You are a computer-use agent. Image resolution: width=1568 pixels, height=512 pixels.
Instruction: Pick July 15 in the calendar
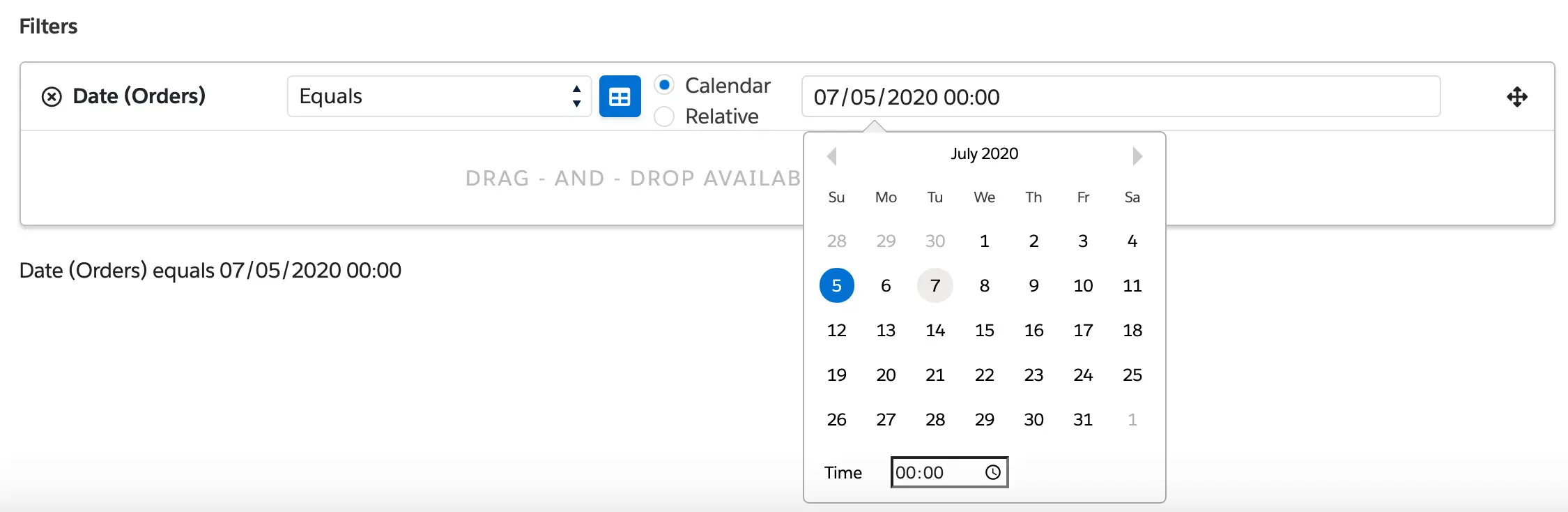point(984,330)
